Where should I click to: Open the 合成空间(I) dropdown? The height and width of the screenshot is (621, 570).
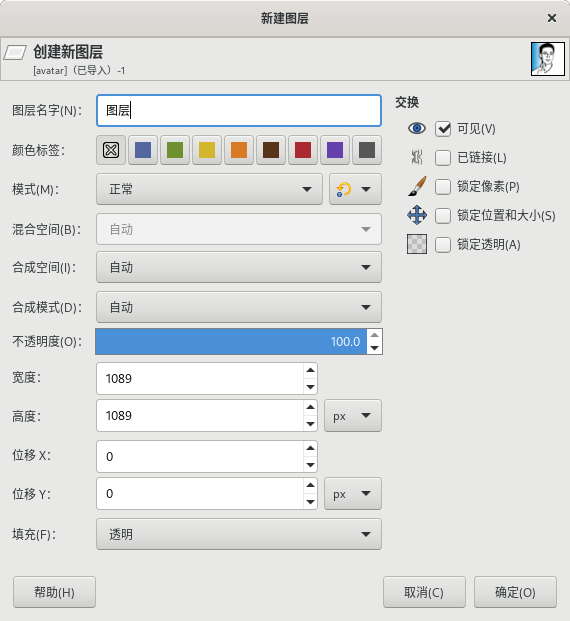[x=239, y=267]
